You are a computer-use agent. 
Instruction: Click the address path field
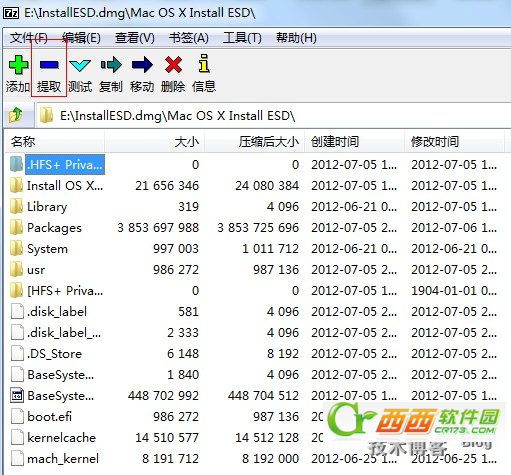point(273,116)
